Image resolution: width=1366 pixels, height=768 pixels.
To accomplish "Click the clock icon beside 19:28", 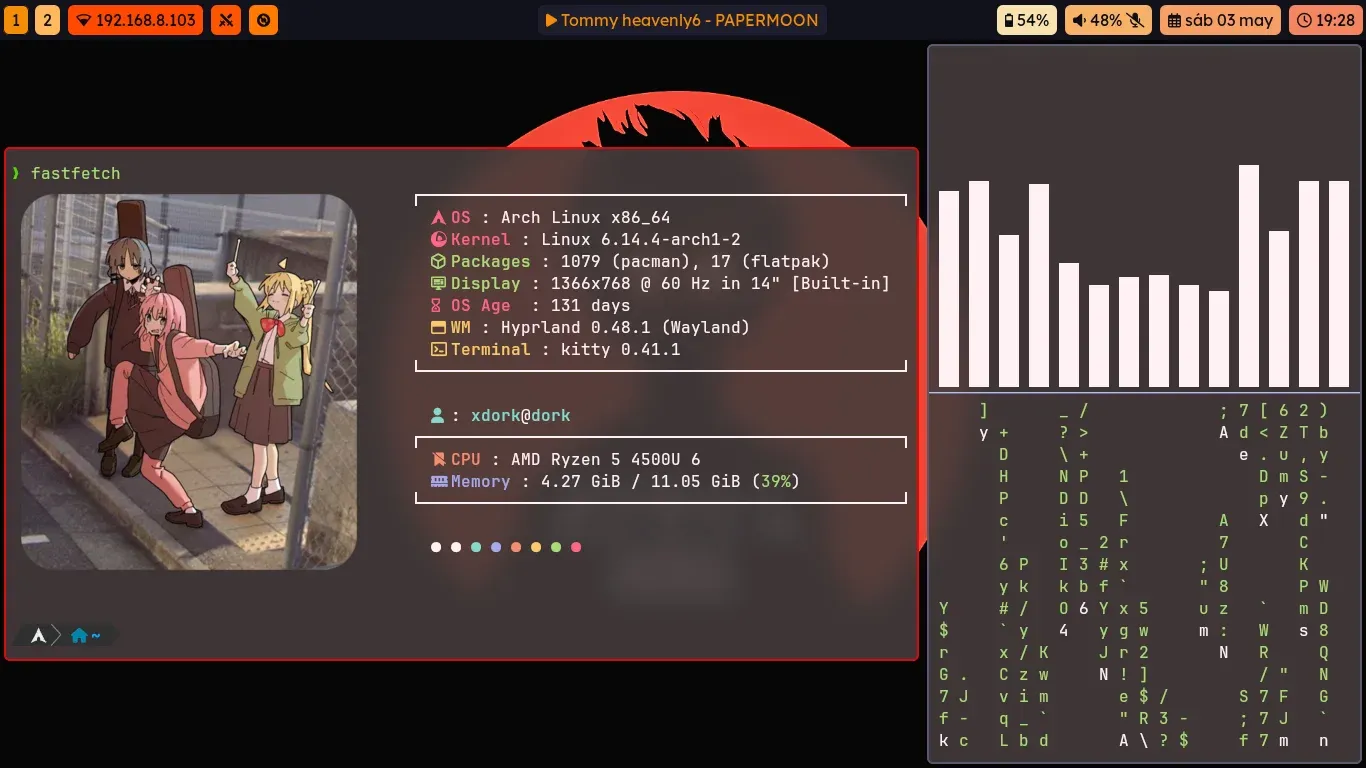I will pos(1304,20).
